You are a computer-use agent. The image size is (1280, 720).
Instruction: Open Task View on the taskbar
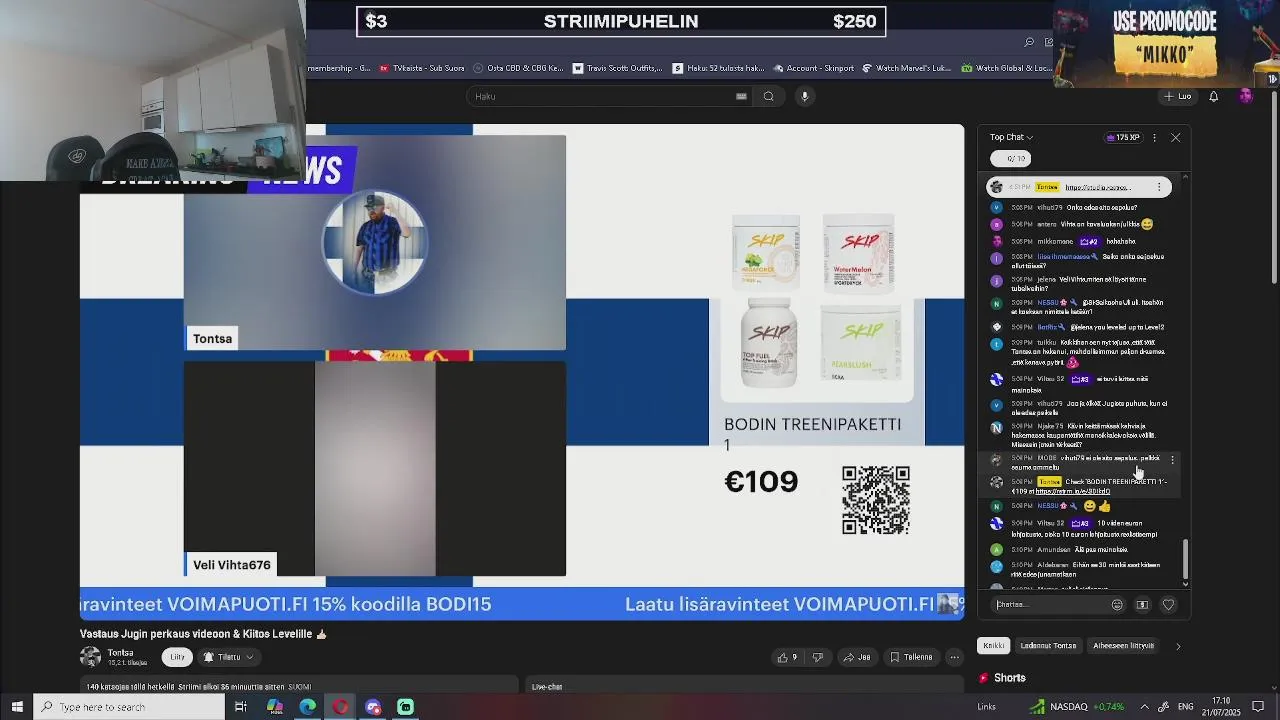(x=241, y=707)
